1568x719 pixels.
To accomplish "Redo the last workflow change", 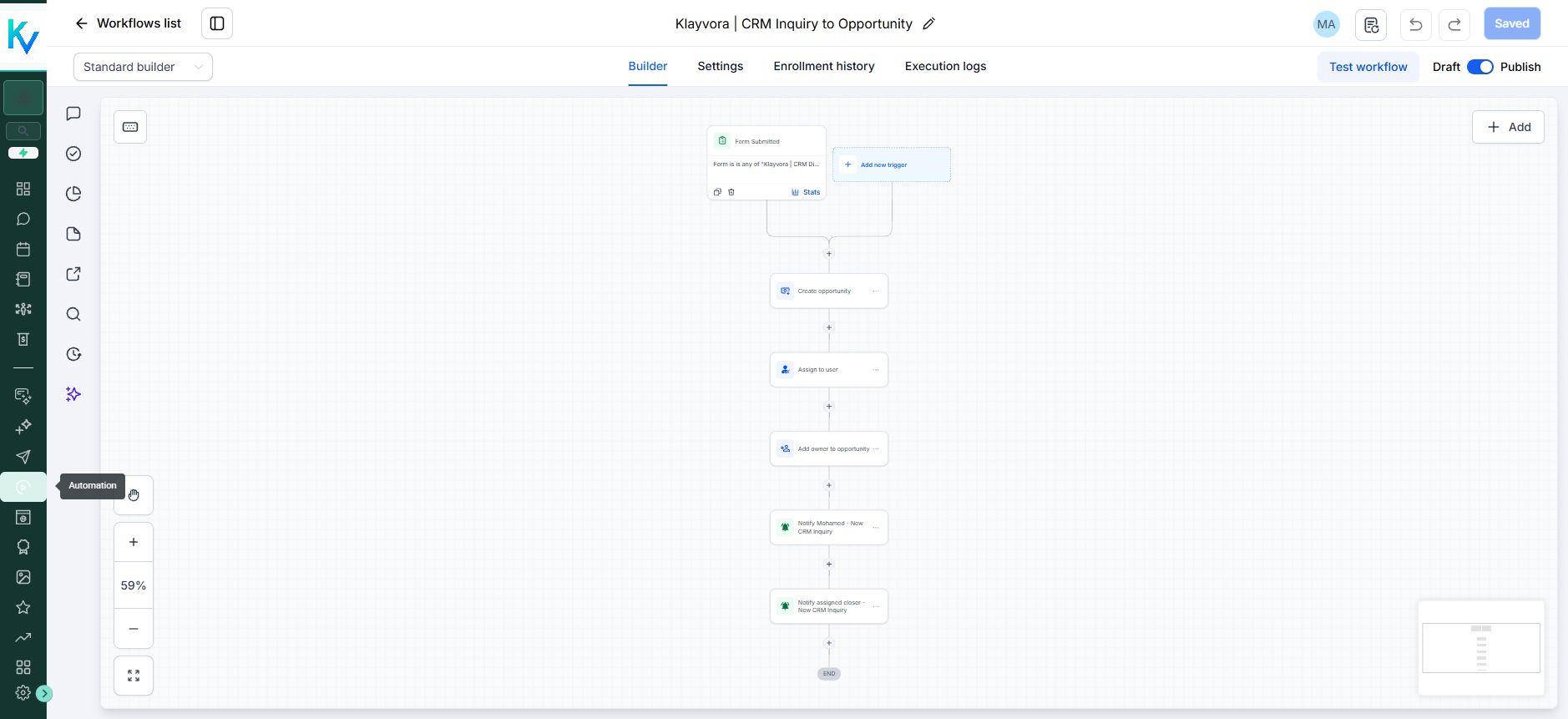I will click(1454, 24).
